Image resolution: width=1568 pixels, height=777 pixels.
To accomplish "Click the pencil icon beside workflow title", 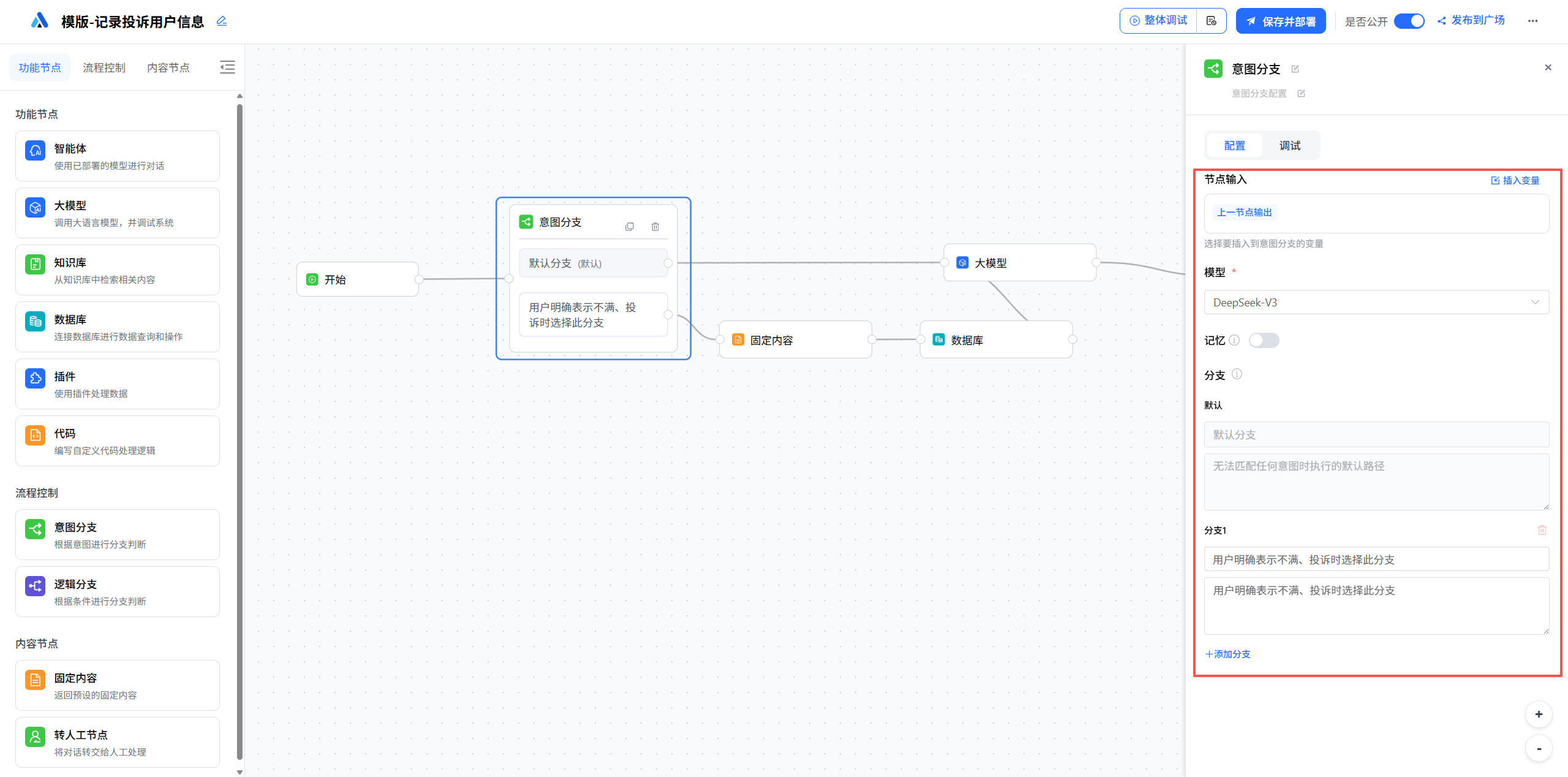I will click(222, 21).
